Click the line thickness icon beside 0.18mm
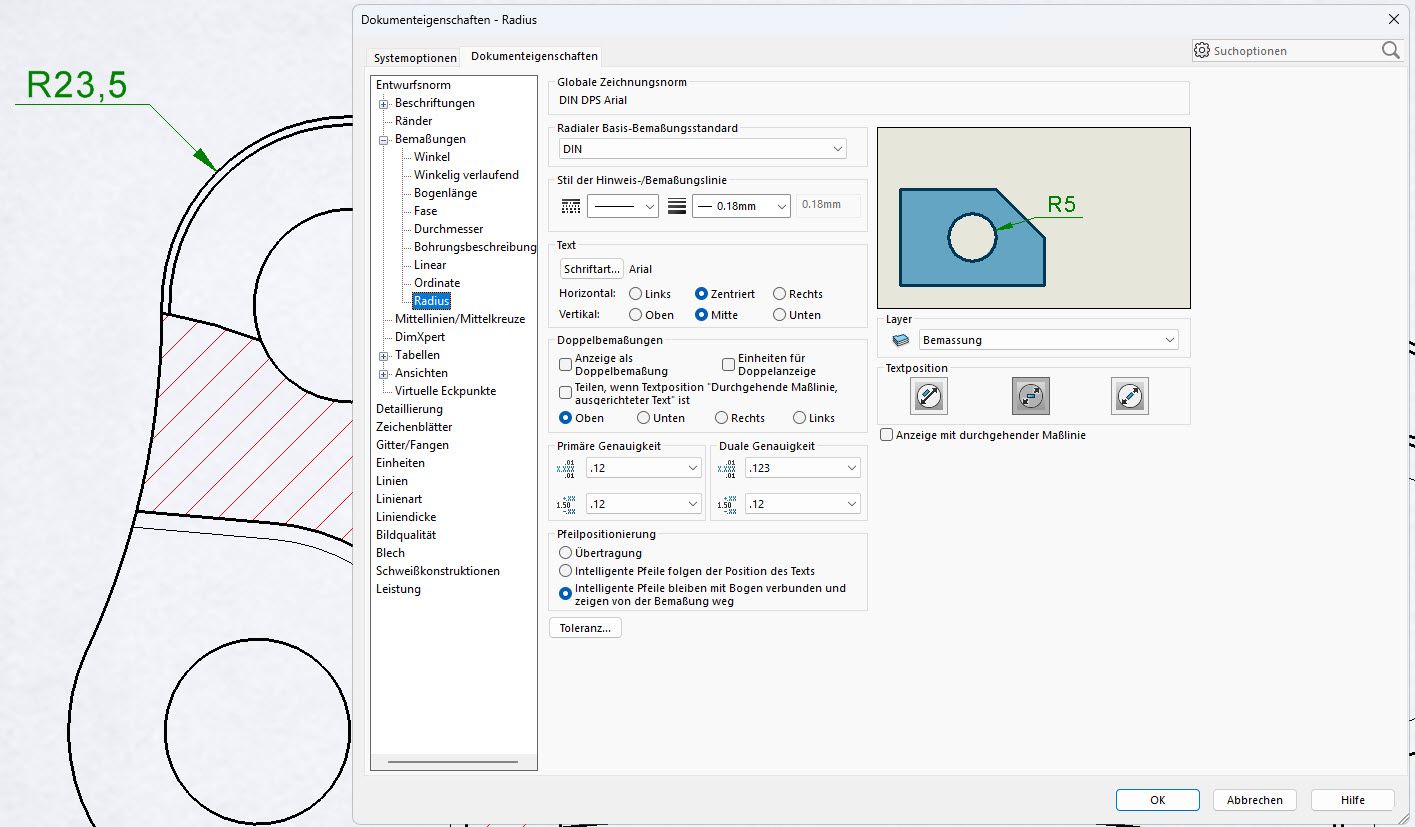 point(677,206)
